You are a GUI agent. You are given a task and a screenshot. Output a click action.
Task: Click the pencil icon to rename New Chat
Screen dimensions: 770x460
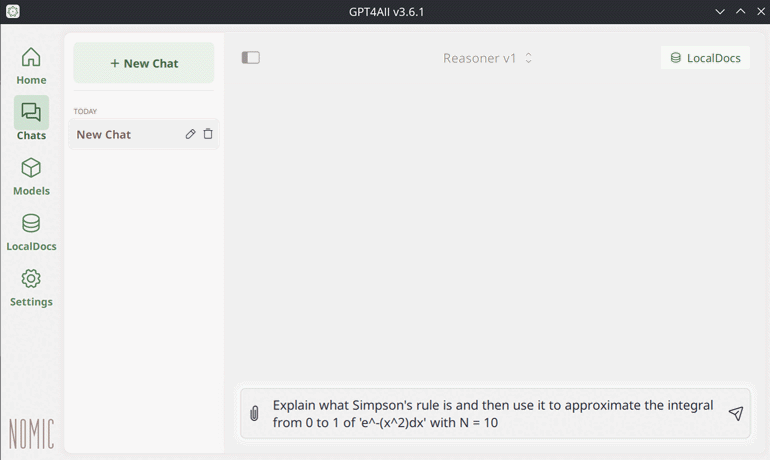(x=190, y=134)
